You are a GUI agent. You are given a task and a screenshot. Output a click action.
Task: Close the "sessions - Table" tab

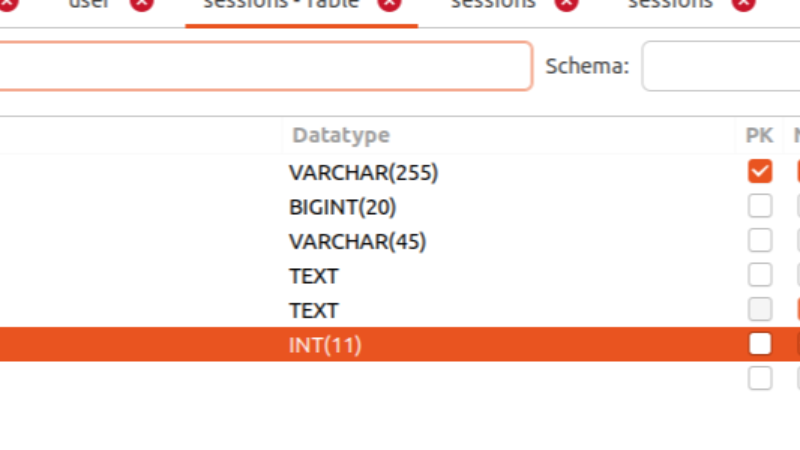tap(389, 3)
